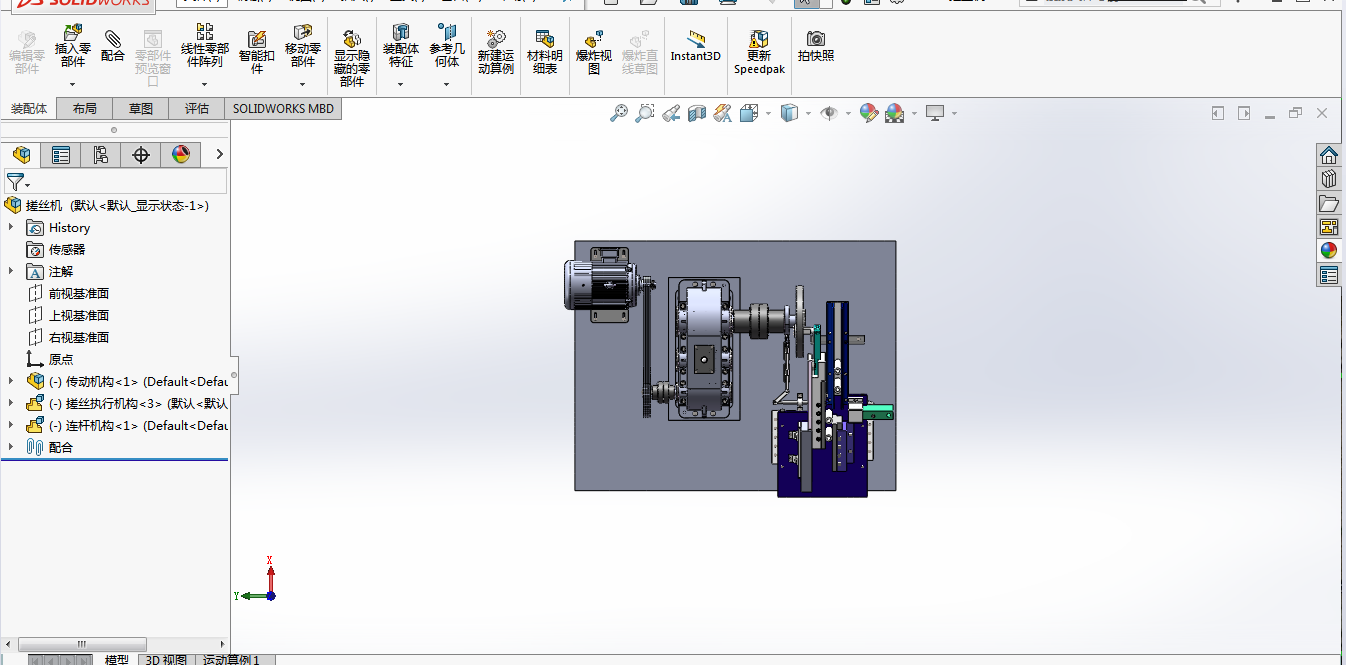Open dropdown arrow next to Hide/Show eye

coord(848,114)
